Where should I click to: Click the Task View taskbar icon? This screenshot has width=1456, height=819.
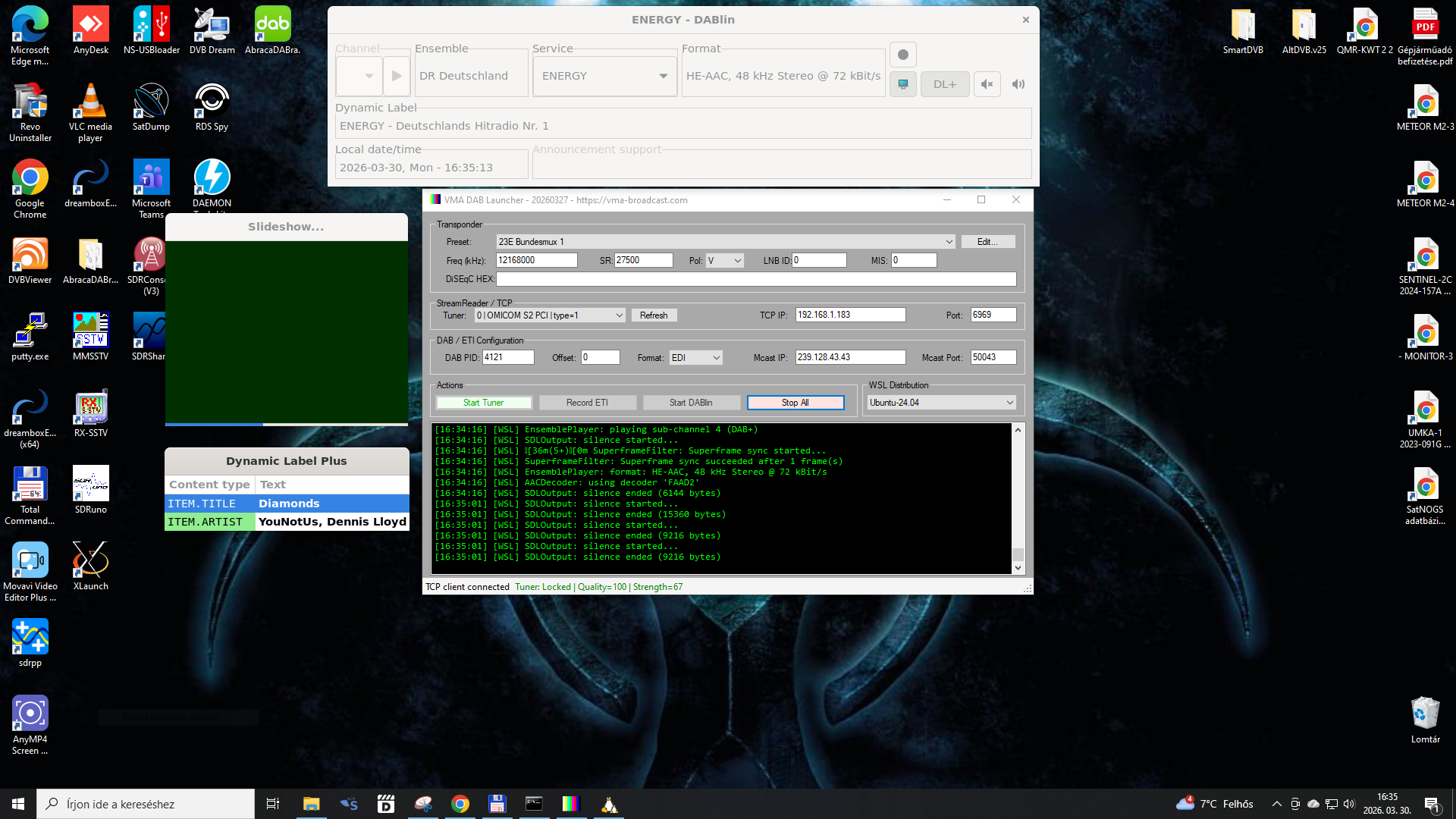273,804
